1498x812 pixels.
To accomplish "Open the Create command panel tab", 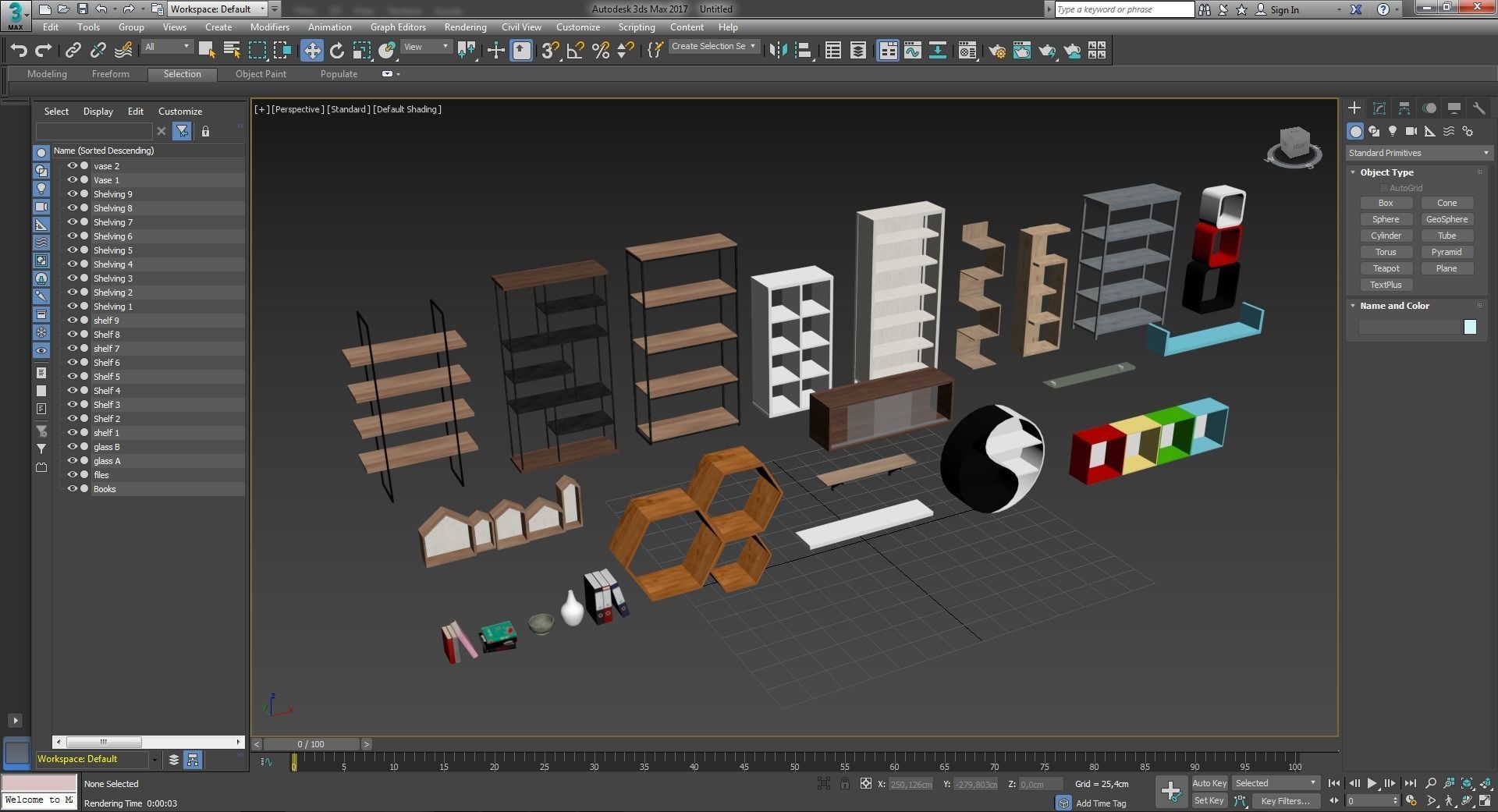I will click(x=1354, y=108).
